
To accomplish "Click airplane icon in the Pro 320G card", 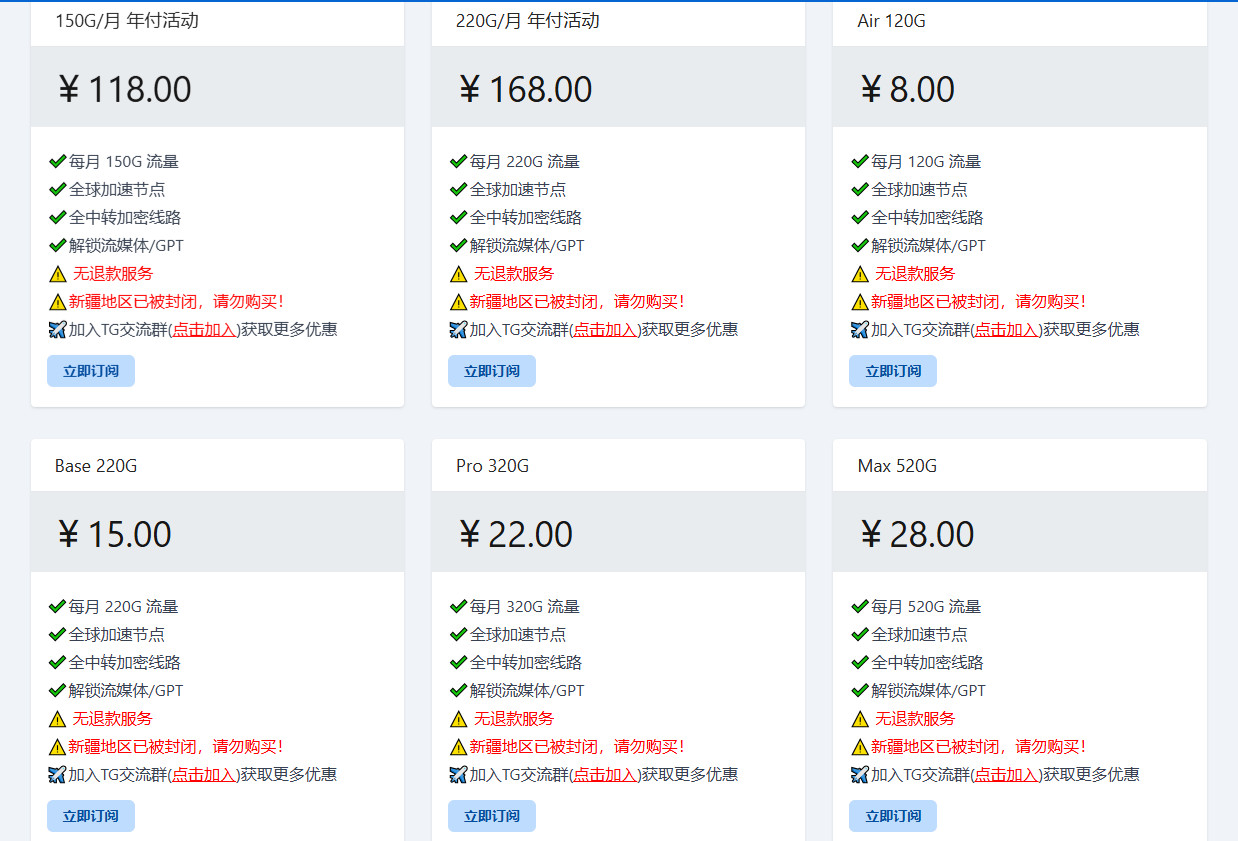I will coord(458,775).
